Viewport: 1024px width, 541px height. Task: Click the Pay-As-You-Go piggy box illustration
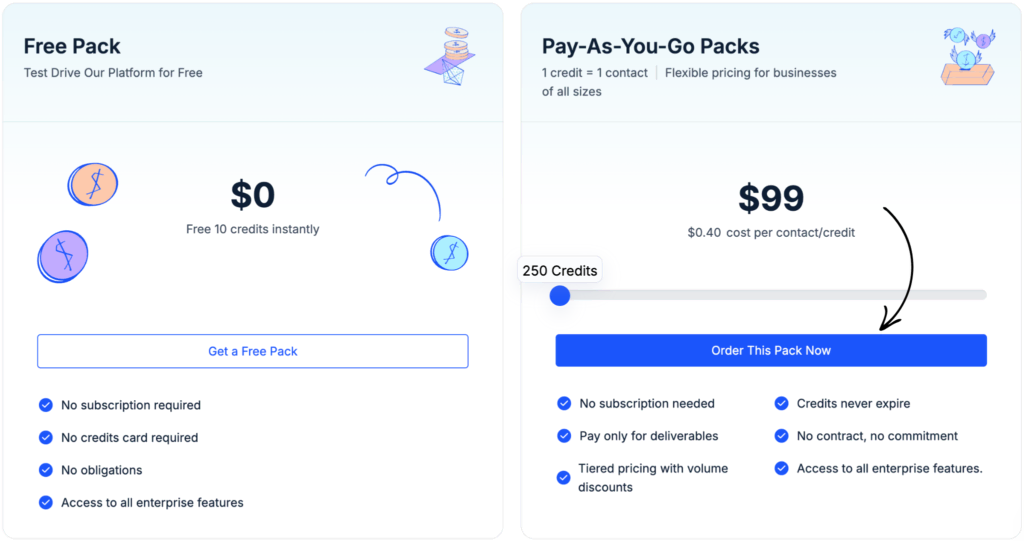967,56
